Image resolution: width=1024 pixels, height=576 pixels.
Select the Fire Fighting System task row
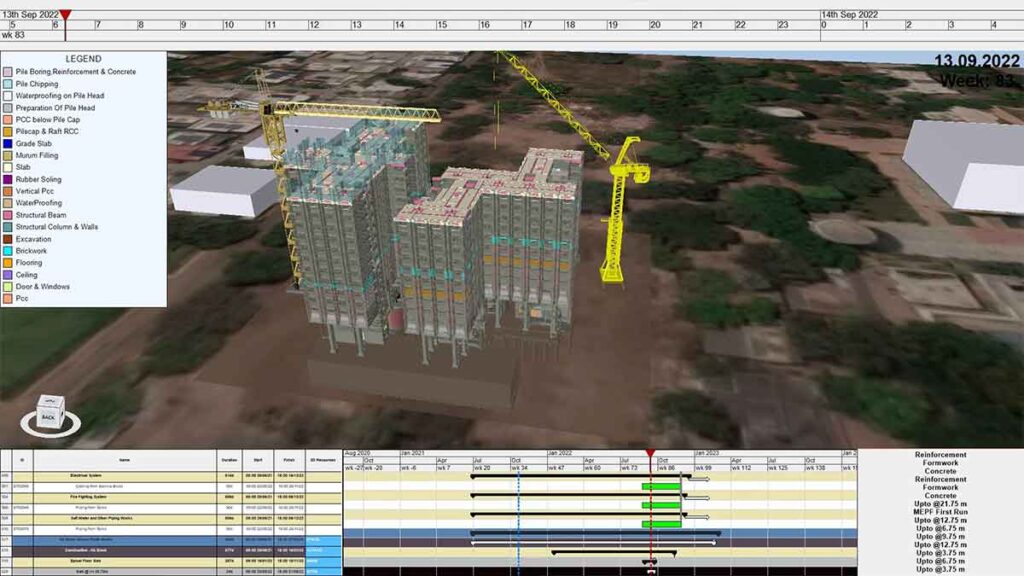click(170, 497)
